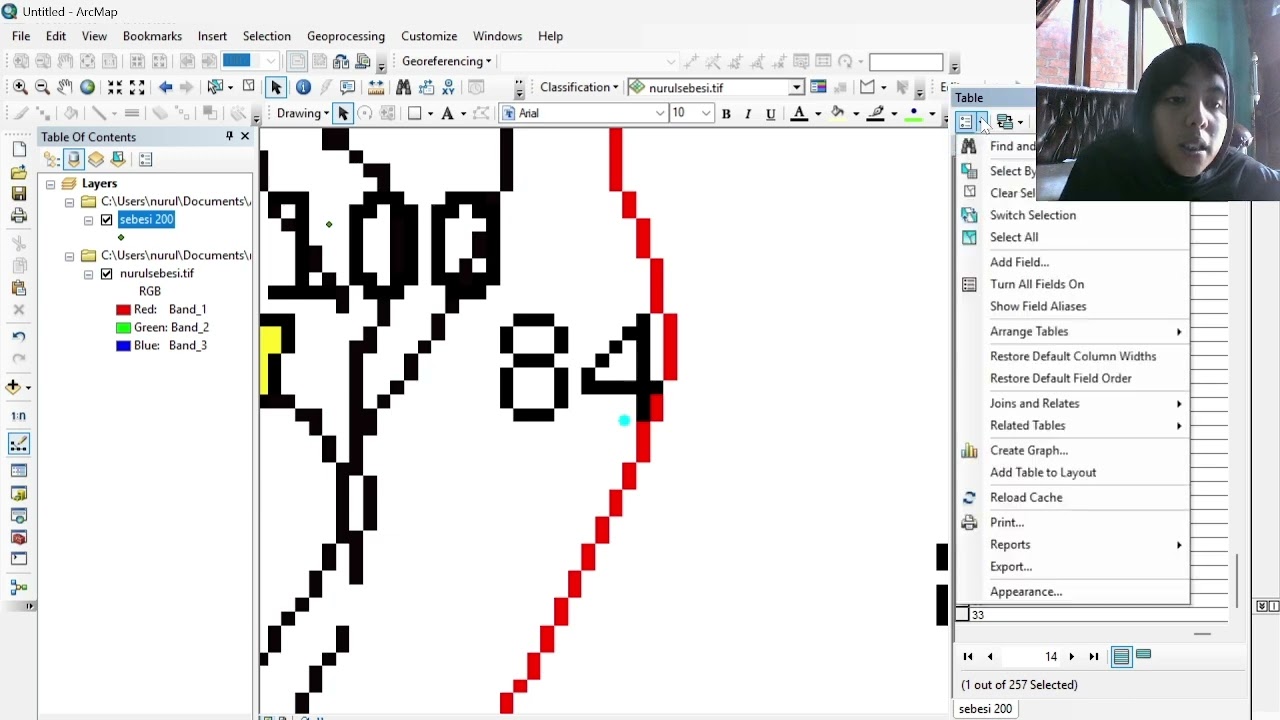Toggle Italic text formatting
The width and height of the screenshot is (1280, 720).
tap(748, 114)
